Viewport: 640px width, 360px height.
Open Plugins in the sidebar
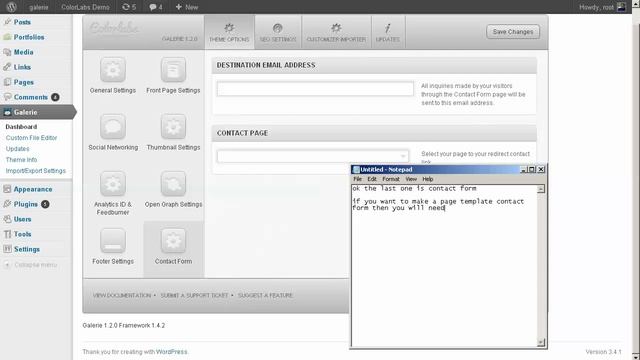[25, 204]
